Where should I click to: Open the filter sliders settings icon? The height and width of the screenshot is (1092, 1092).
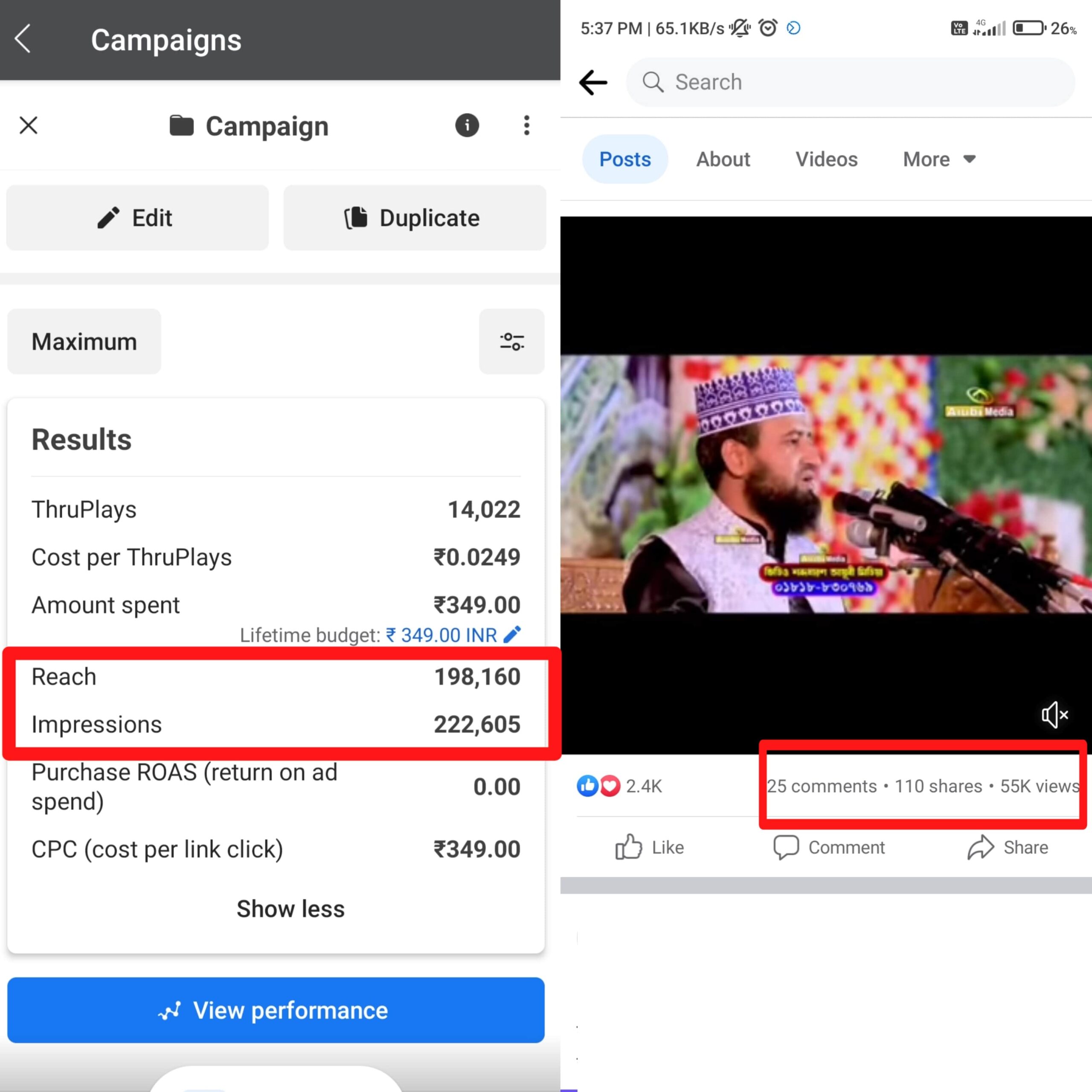[x=511, y=341]
